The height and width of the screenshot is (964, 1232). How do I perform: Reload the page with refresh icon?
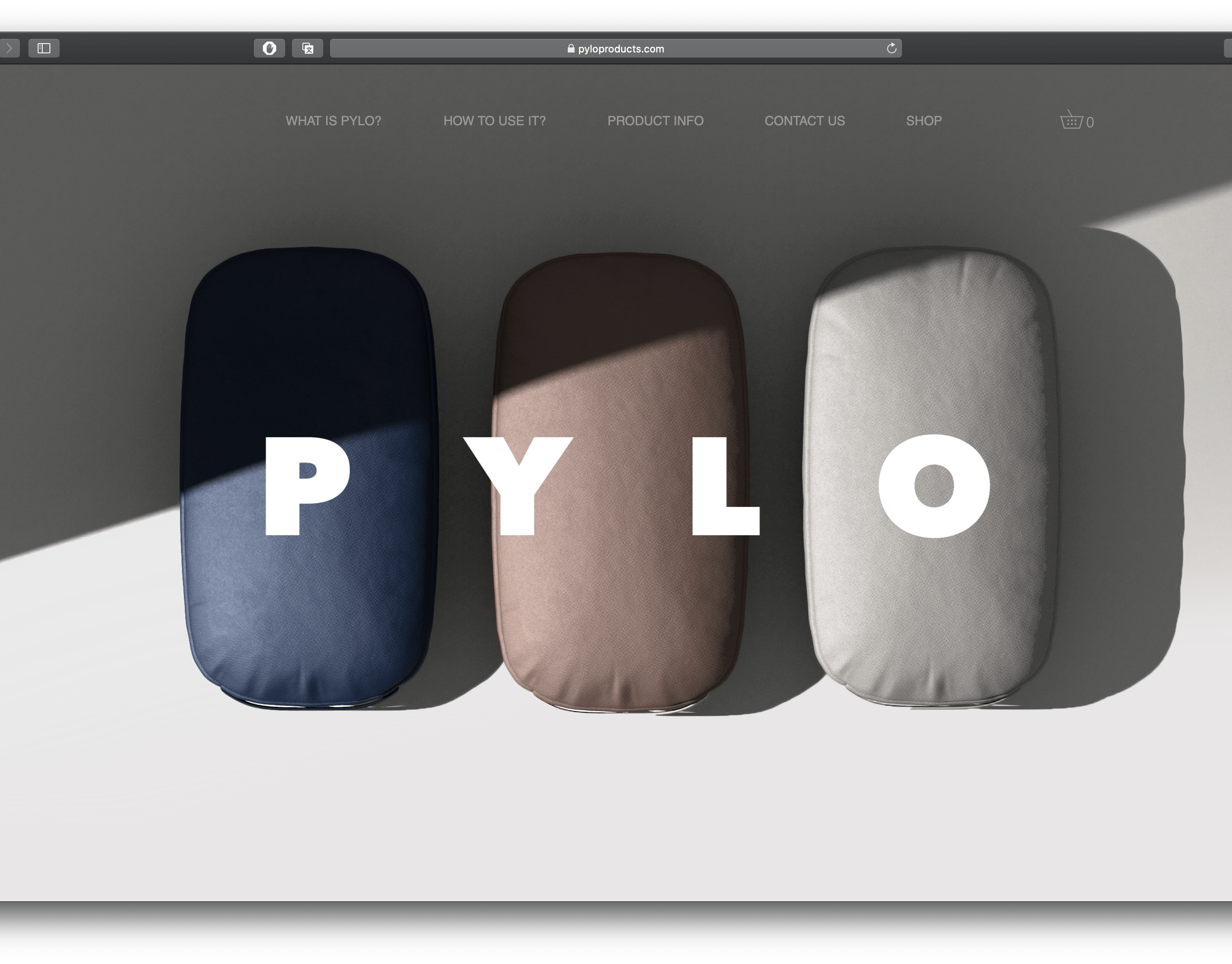(891, 49)
